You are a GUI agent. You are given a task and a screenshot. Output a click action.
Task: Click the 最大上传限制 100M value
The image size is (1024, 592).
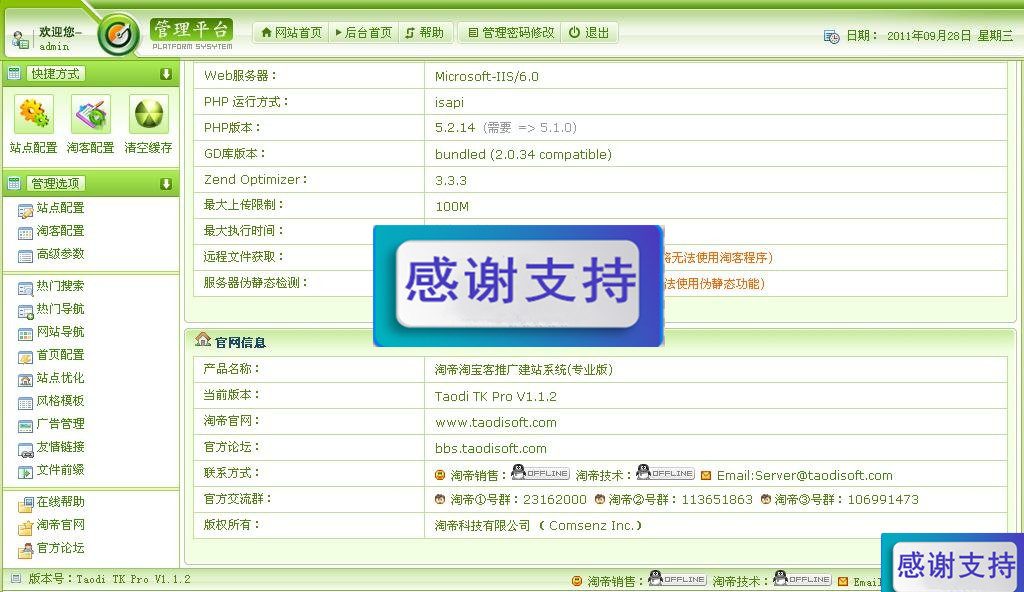click(x=452, y=206)
